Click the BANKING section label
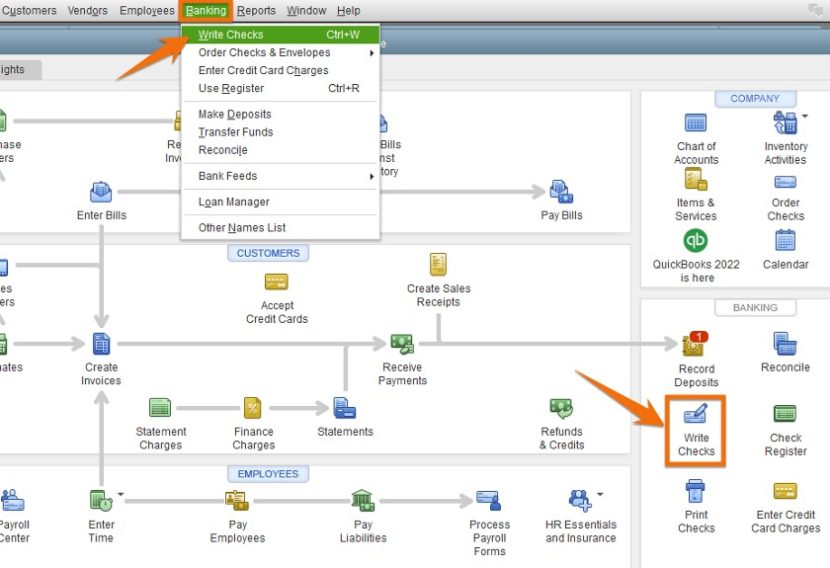The width and height of the screenshot is (830, 568). coord(755,308)
